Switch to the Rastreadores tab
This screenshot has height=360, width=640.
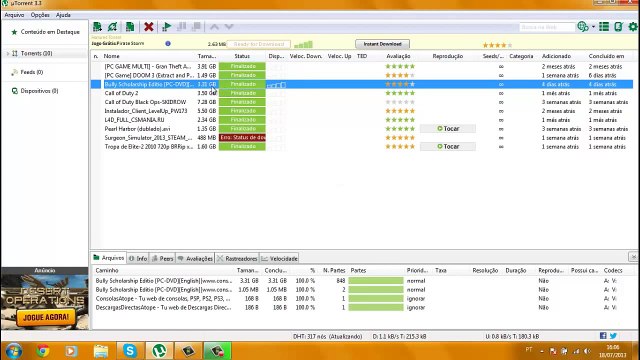pyautogui.click(x=237, y=258)
